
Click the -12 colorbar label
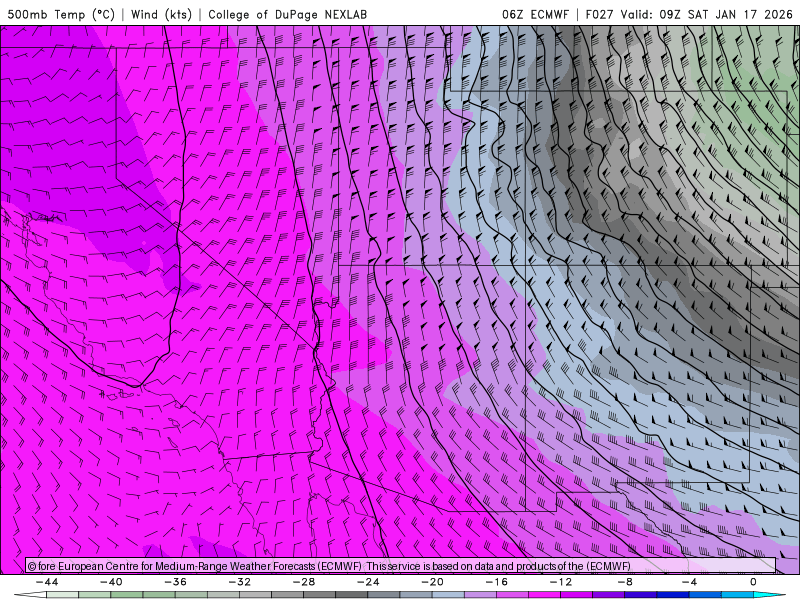pyautogui.click(x=561, y=582)
